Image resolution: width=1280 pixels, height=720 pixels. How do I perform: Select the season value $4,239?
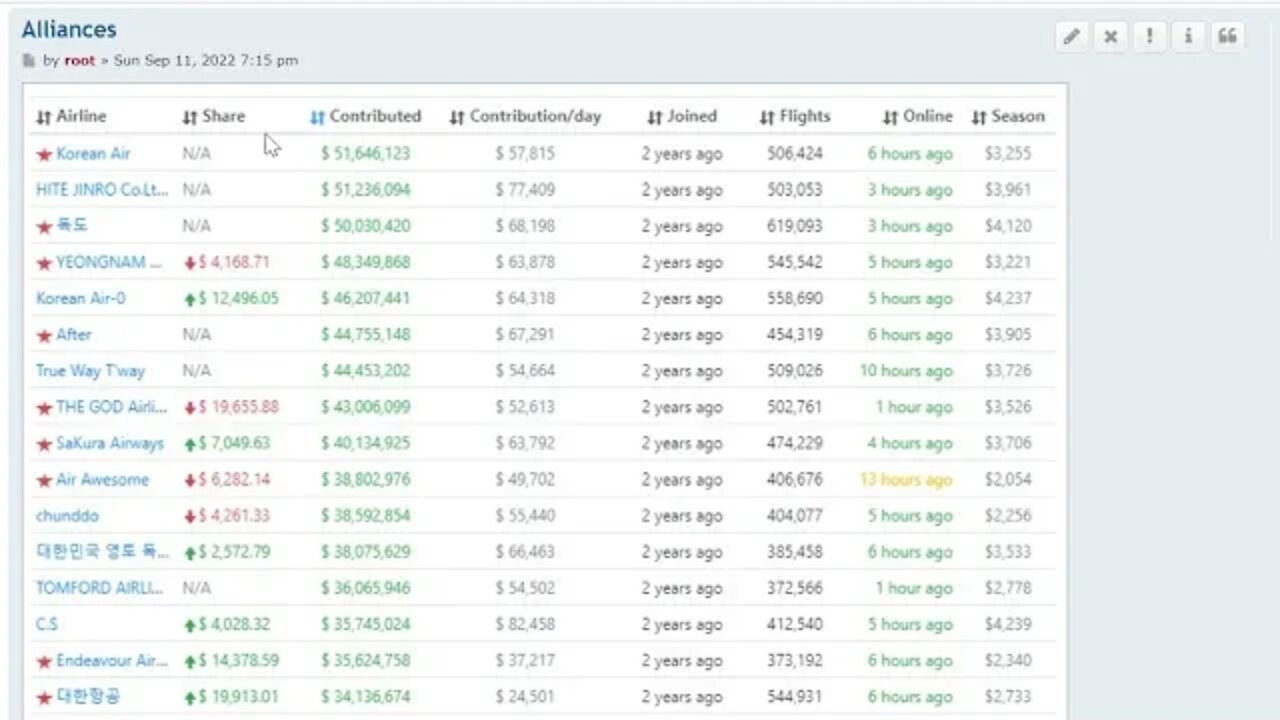pyautogui.click(x=1008, y=624)
